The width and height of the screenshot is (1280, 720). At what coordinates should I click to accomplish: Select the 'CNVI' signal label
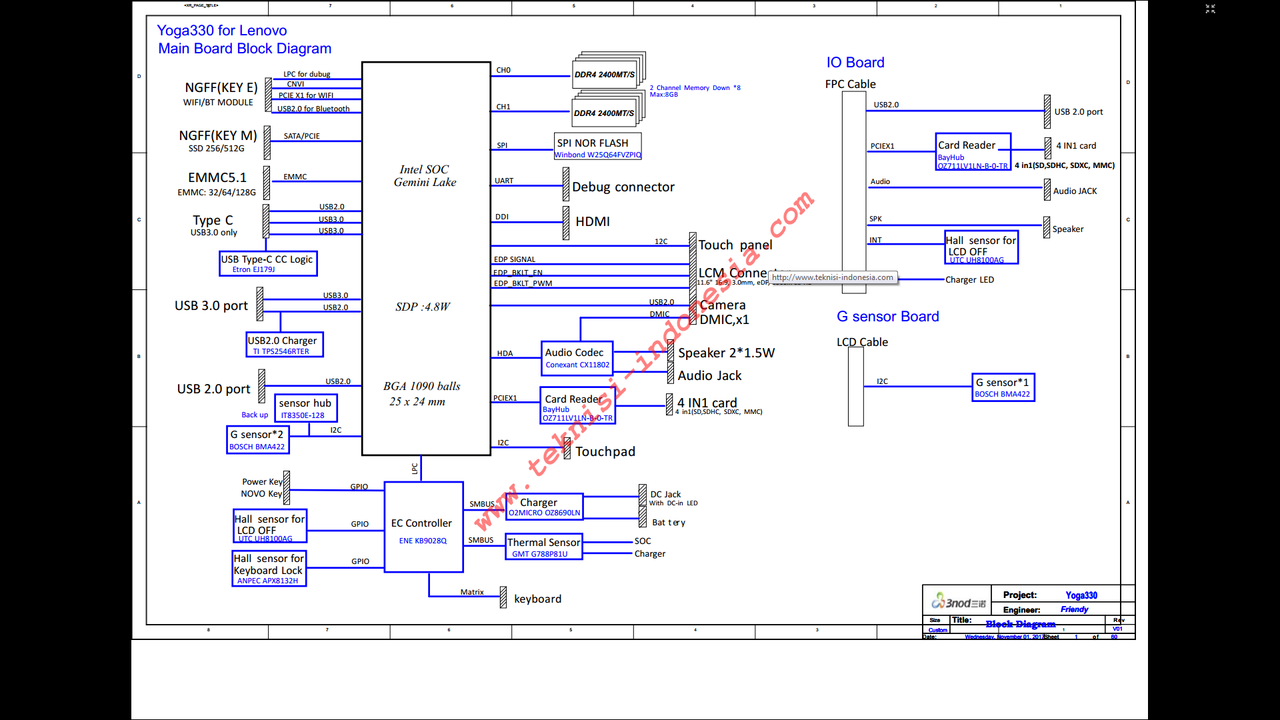click(296, 85)
